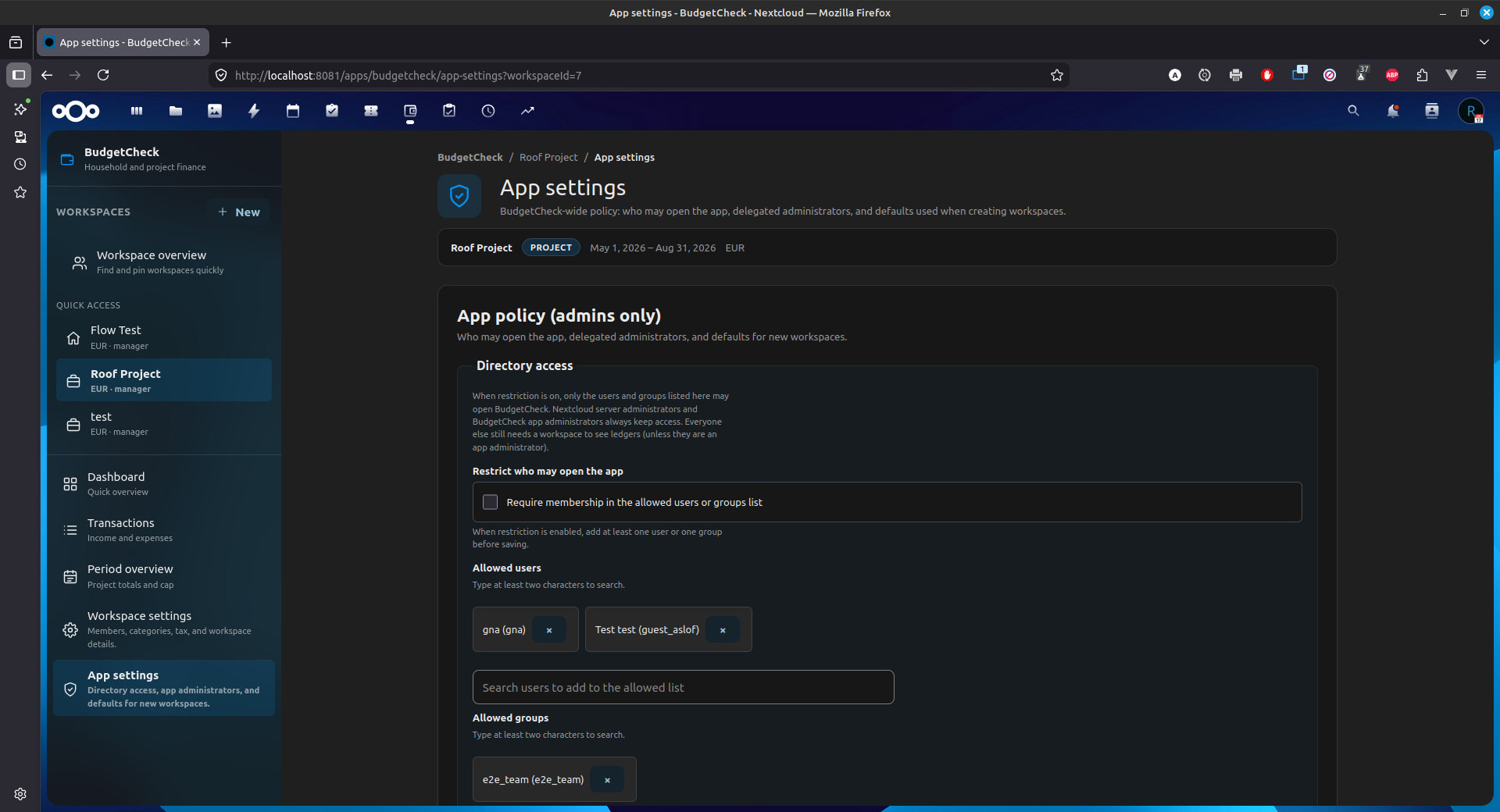Open Workspace overview in sidebar
Viewport: 1500px width, 812px height.
164,262
